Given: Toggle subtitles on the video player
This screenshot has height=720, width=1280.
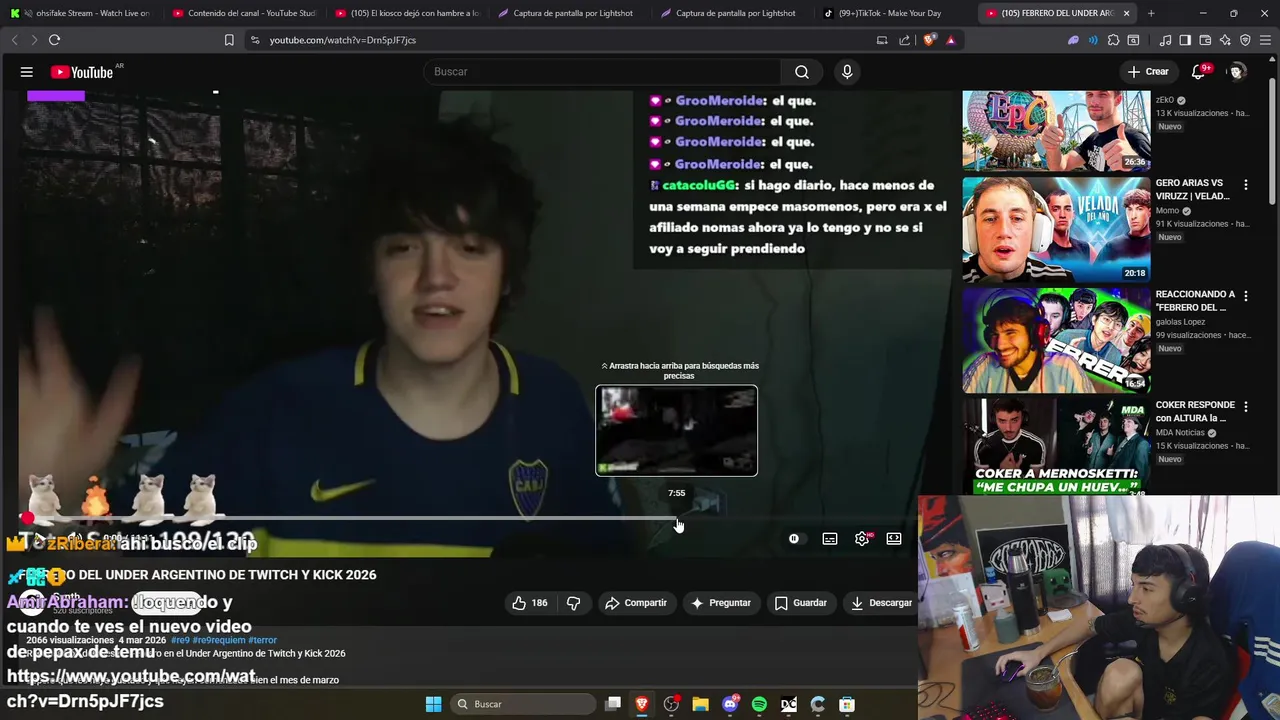Looking at the screenshot, I should click(830, 539).
